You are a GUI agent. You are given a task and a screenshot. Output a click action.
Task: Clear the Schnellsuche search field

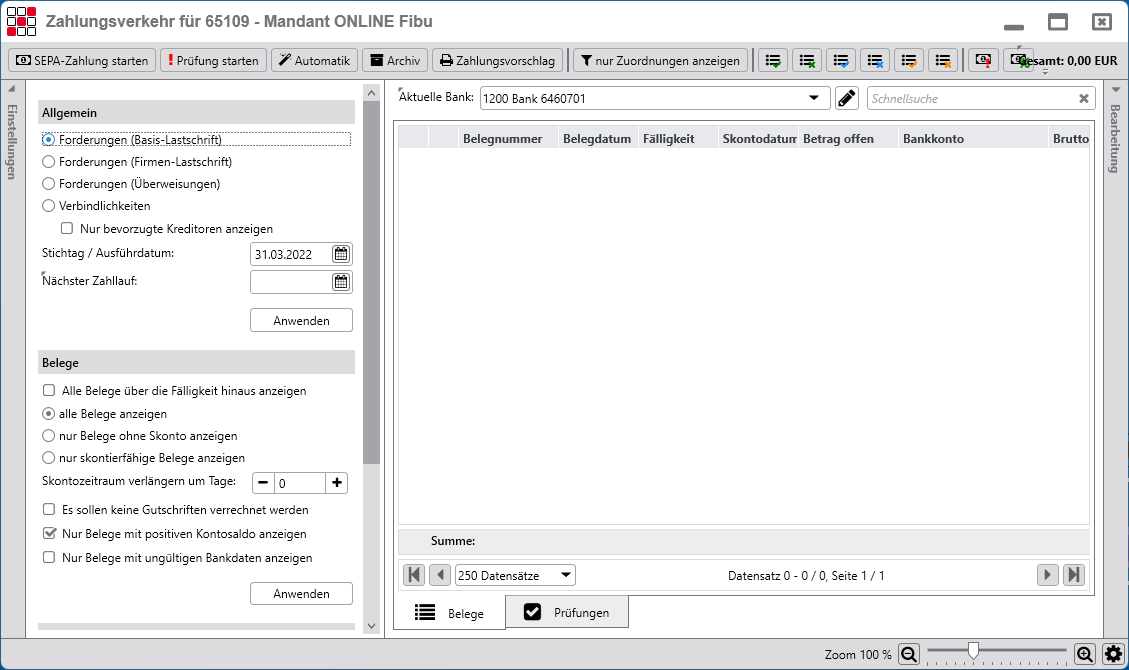(1085, 98)
